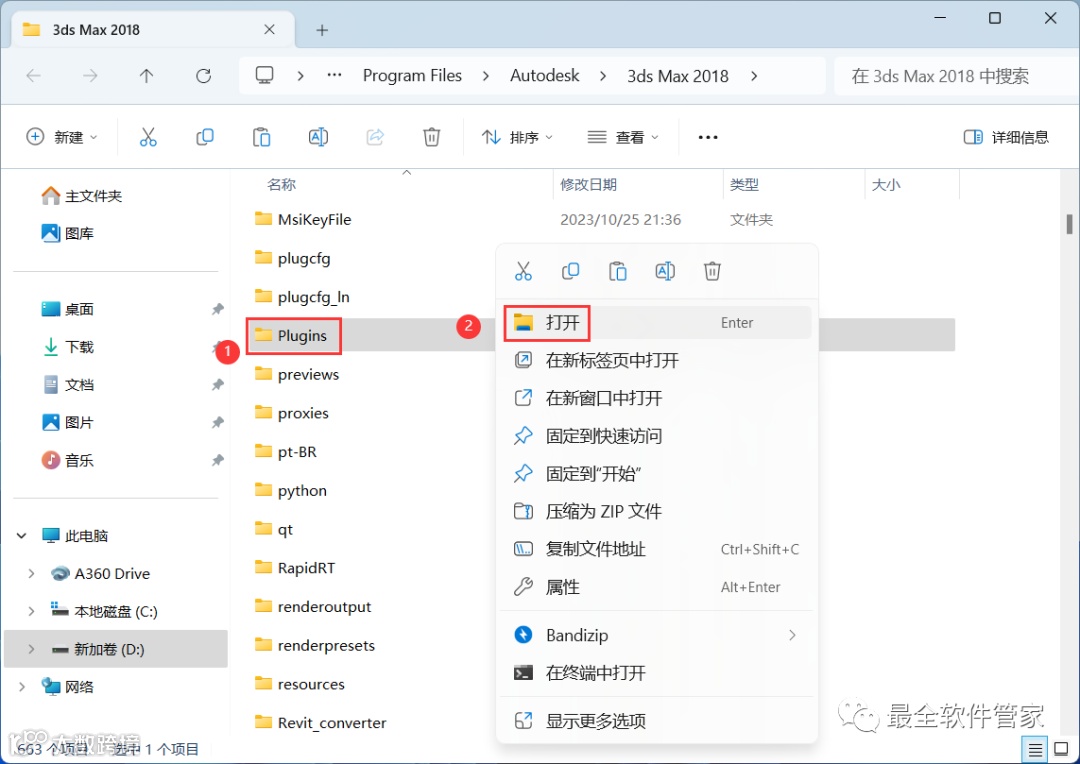The height and width of the screenshot is (764, 1080).
Task: Open the See more ellipsis in the toolbar
Action: click(x=708, y=137)
